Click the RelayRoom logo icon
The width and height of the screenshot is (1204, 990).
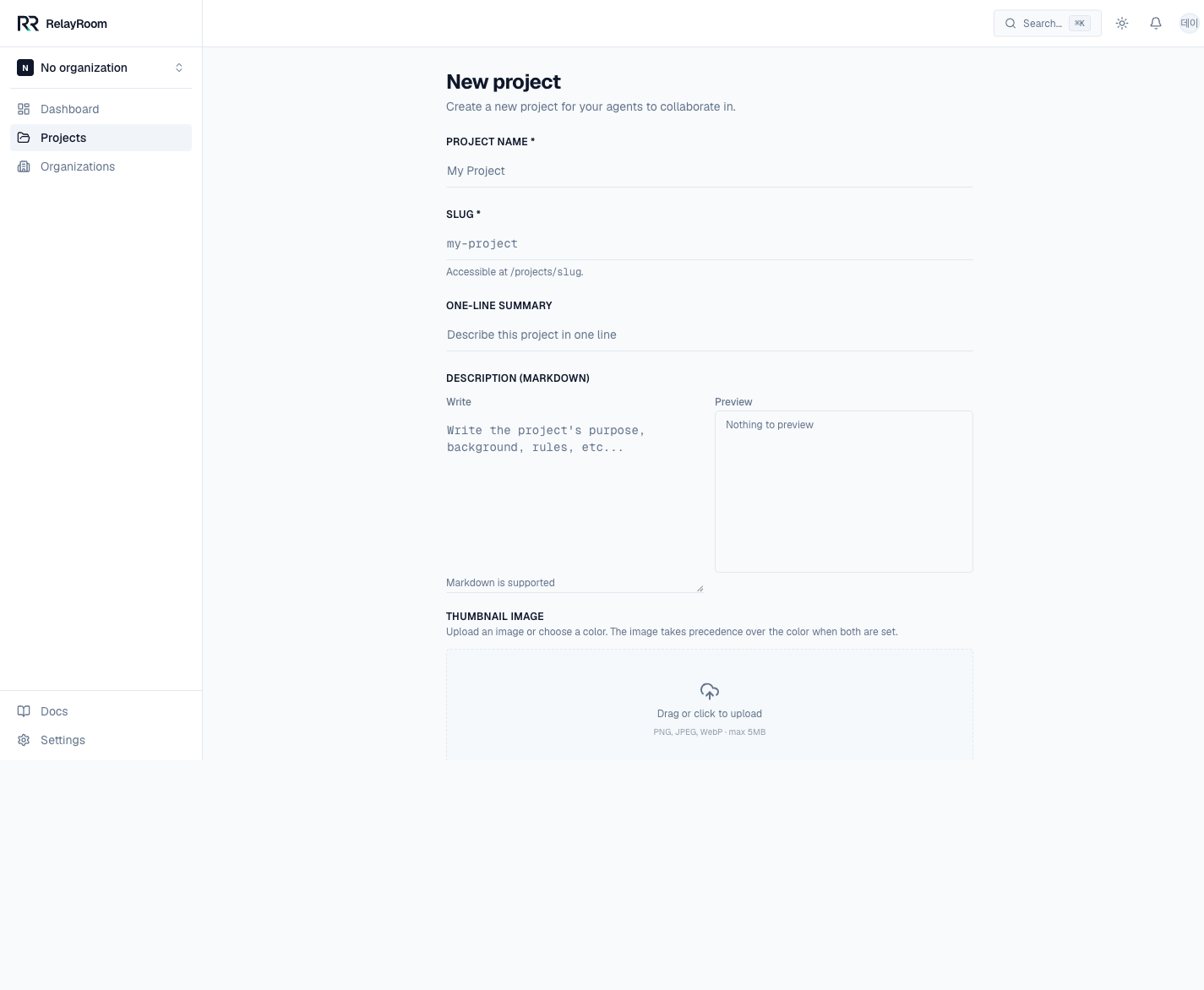pyautogui.click(x=28, y=24)
